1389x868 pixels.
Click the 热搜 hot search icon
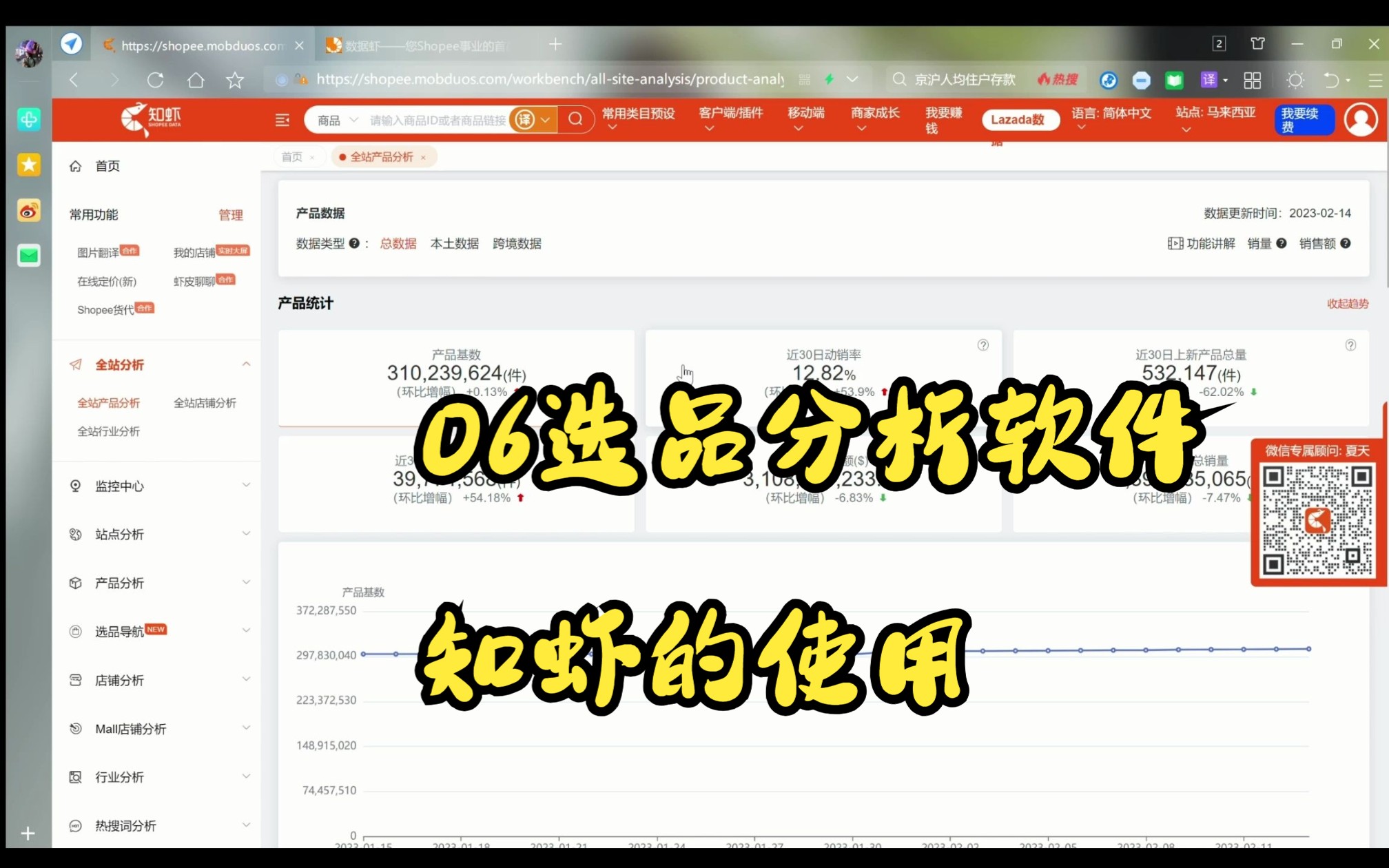coord(1058,79)
